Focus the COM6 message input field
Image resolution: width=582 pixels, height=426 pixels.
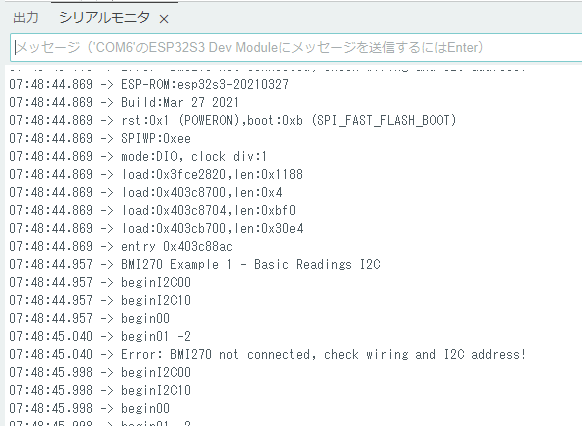(x=296, y=47)
